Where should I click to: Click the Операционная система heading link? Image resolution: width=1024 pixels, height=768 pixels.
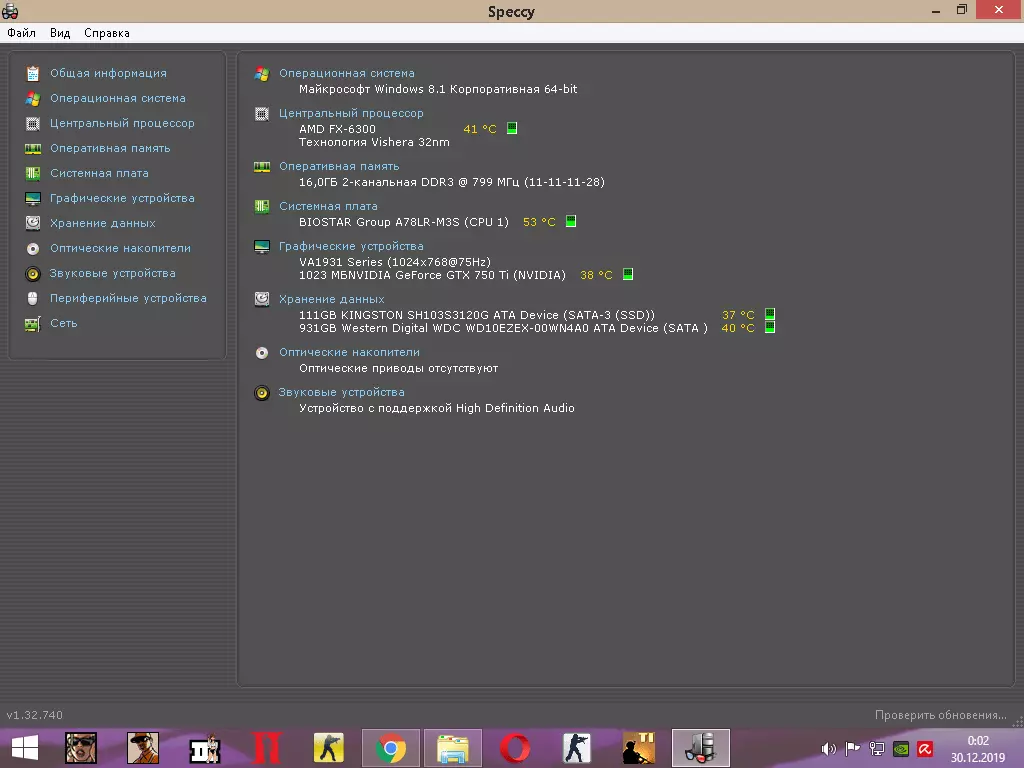pyautogui.click(x=346, y=73)
